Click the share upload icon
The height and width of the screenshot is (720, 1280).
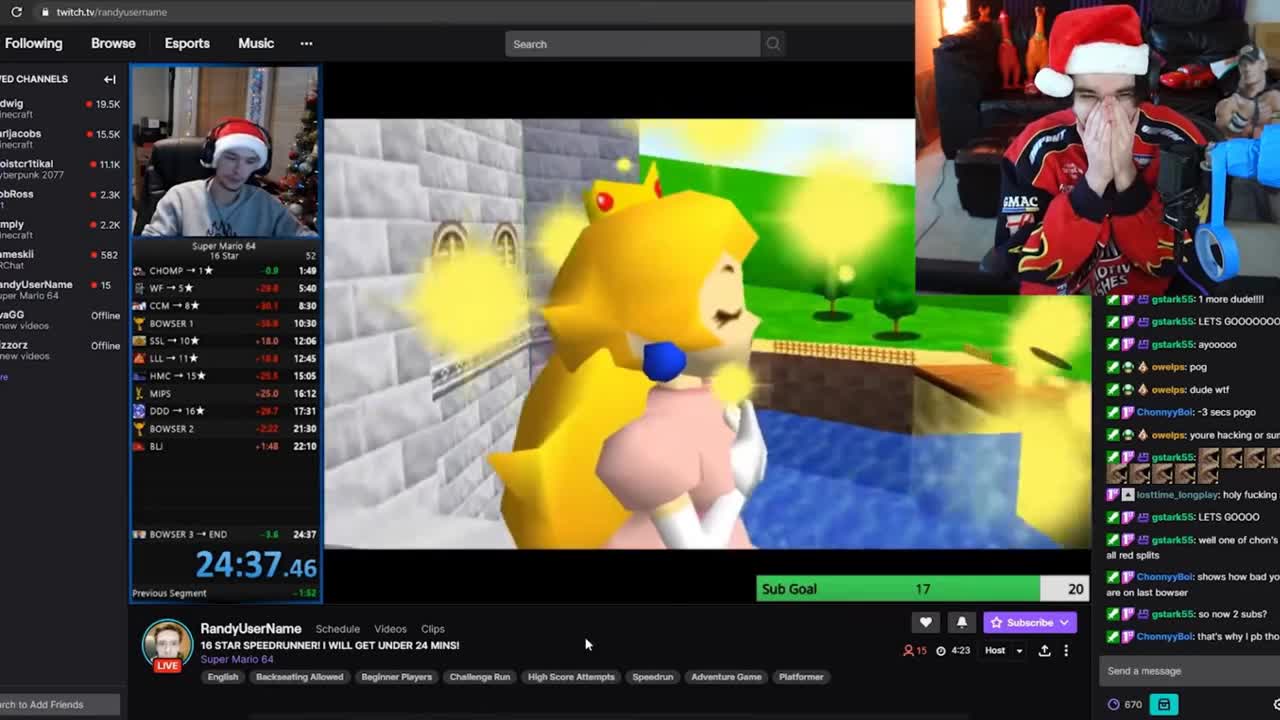point(1044,651)
